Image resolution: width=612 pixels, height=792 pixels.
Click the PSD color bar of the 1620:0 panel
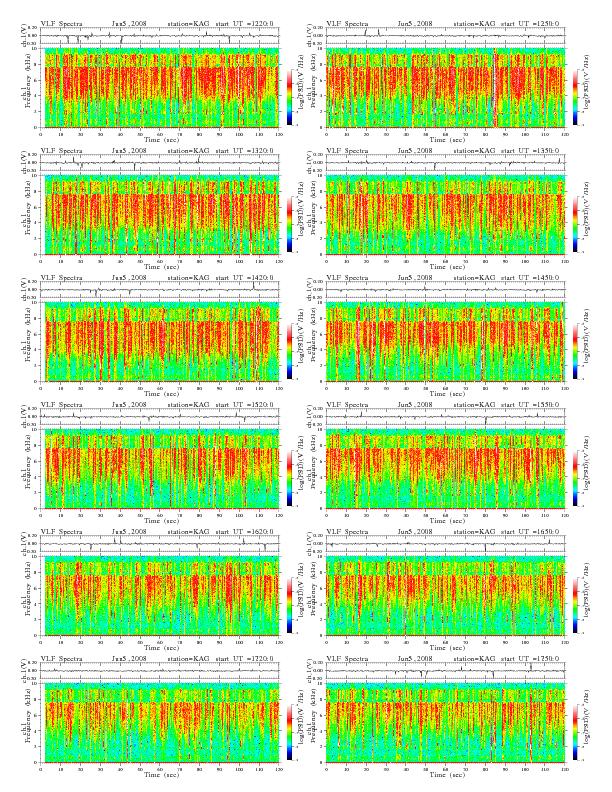click(289, 605)
